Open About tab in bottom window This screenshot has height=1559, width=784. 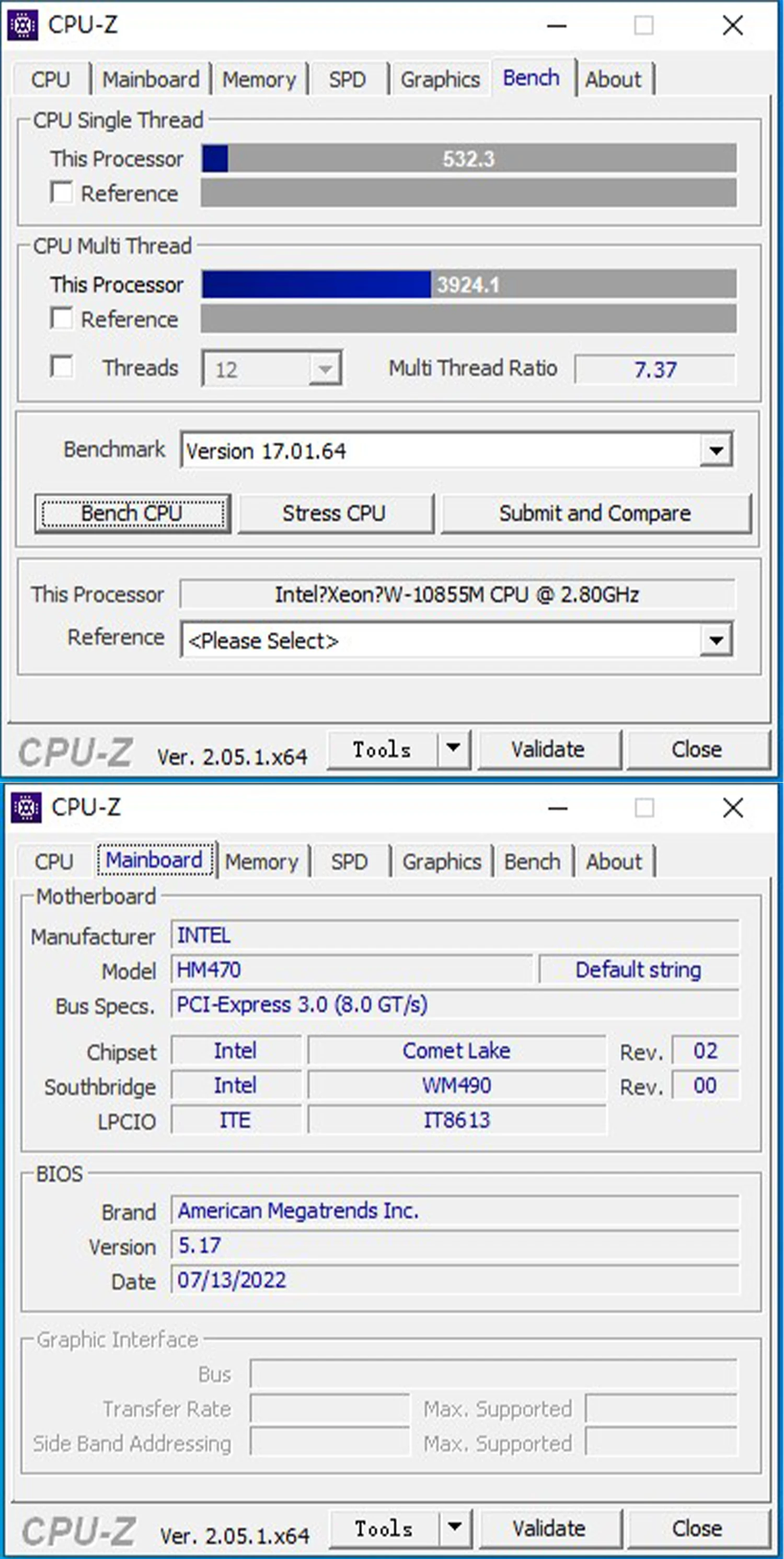click(614, 862)
